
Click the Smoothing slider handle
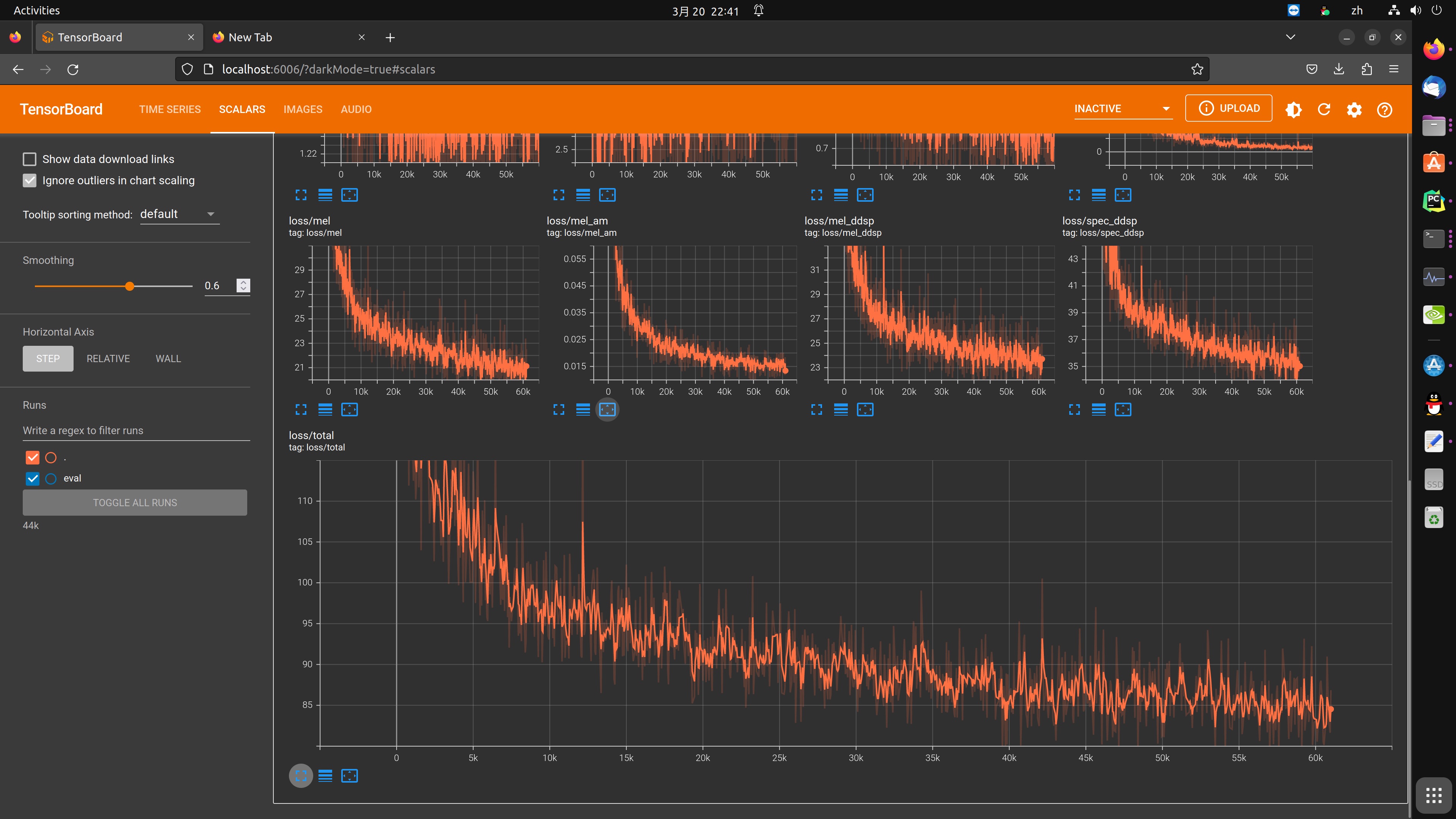(x=129, y=286)
